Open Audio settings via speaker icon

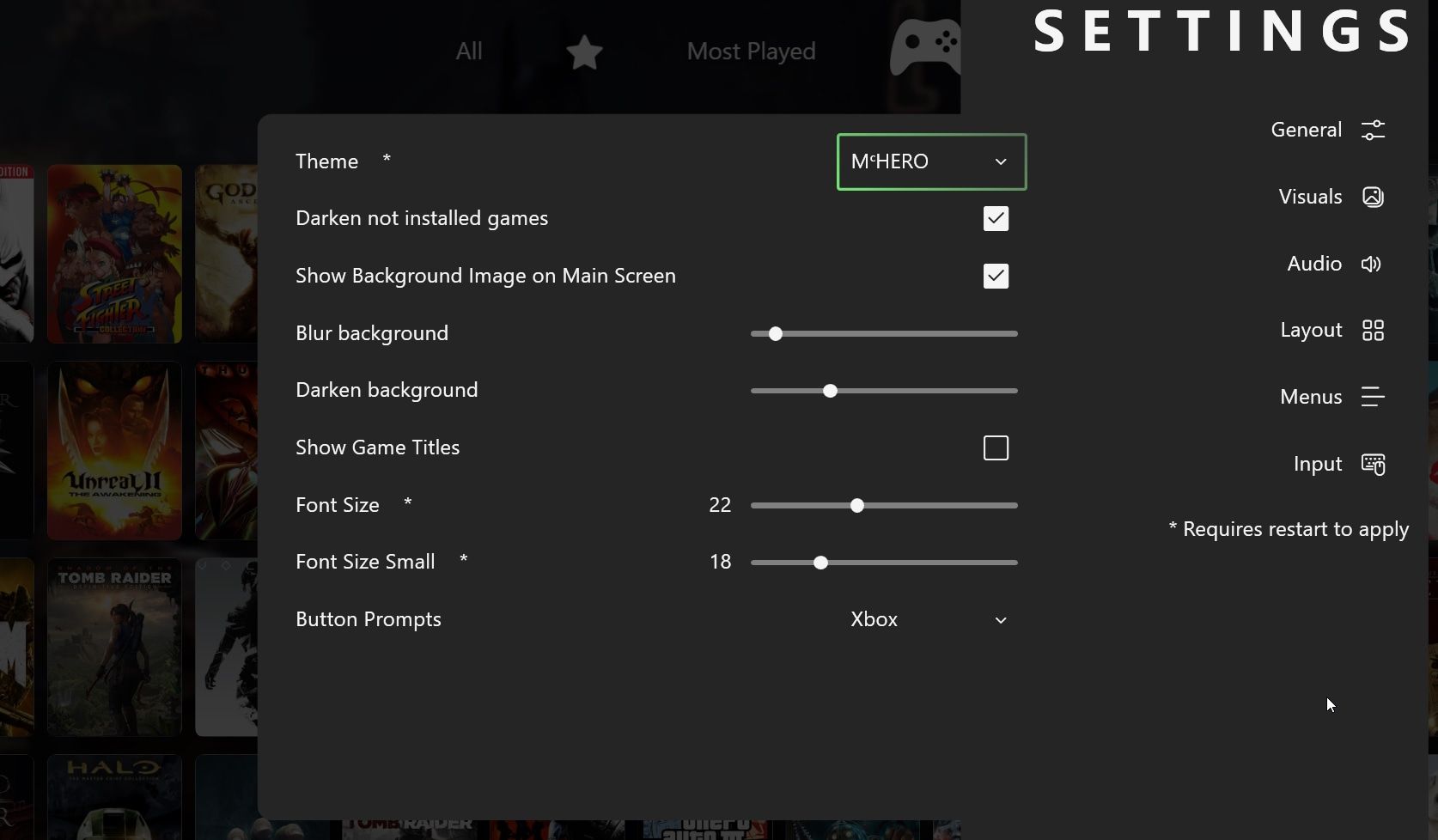click(1371, 264)
